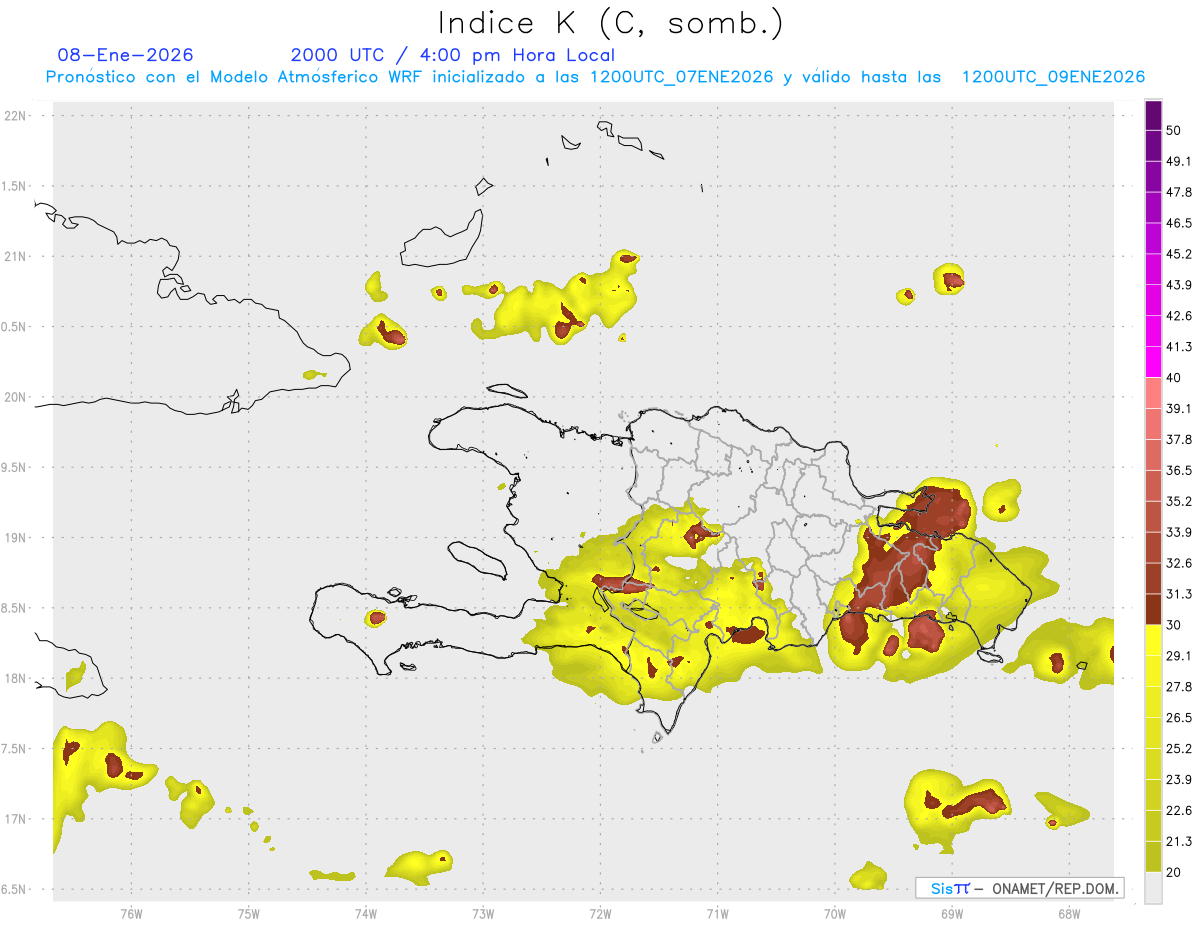Click the colorbar label "35.2"
The height and width of the screenshot is (927, 1200).
1179,501
